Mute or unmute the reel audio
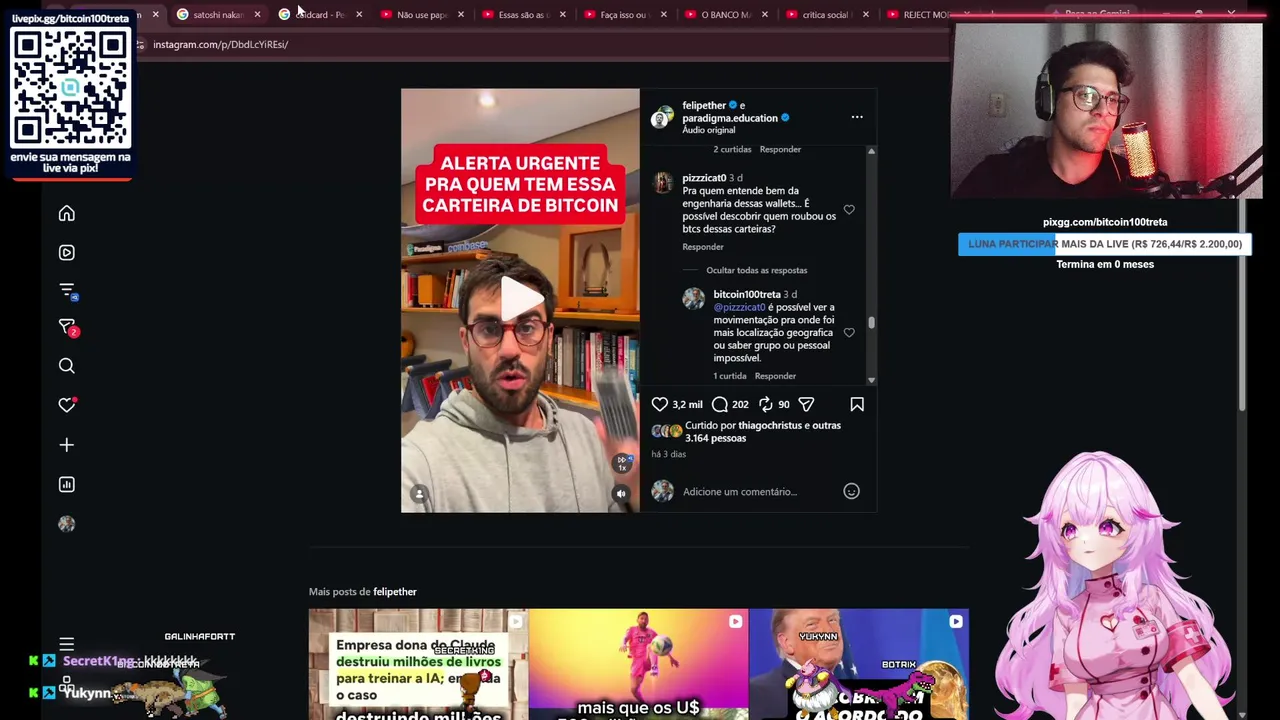Viewport: 1280px width, 720px height. point(621,493)
